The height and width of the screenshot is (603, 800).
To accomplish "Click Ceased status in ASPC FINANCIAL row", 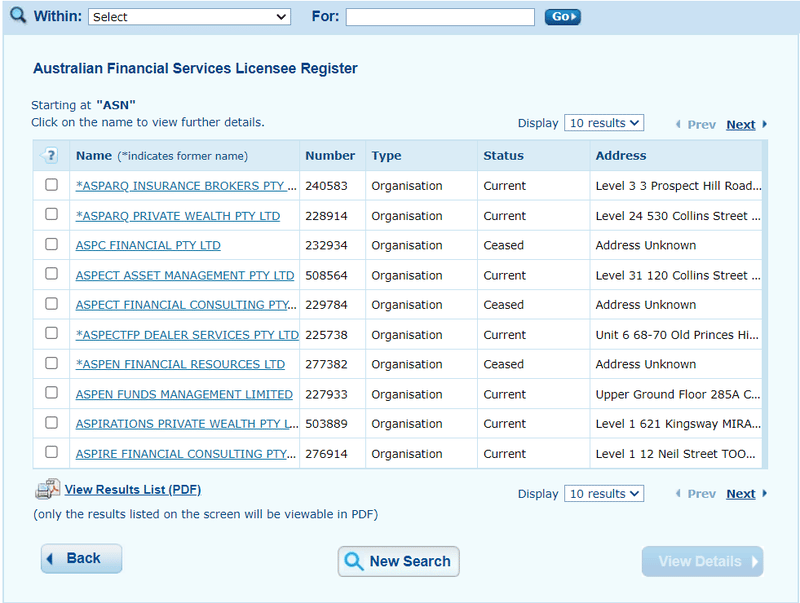I will pos(504,246).
